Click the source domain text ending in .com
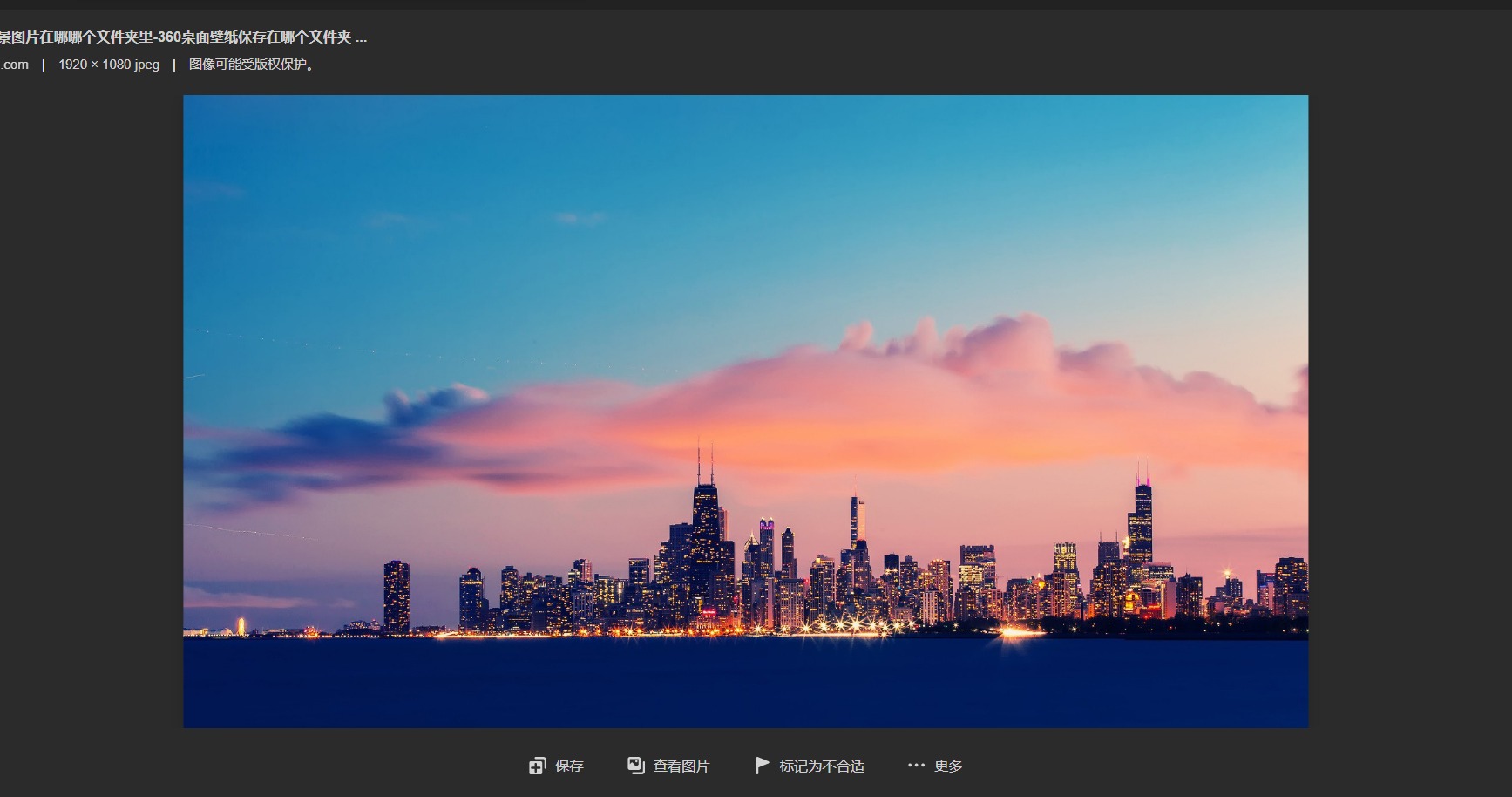Screen dimensions: 1512x797 (14, 65)
